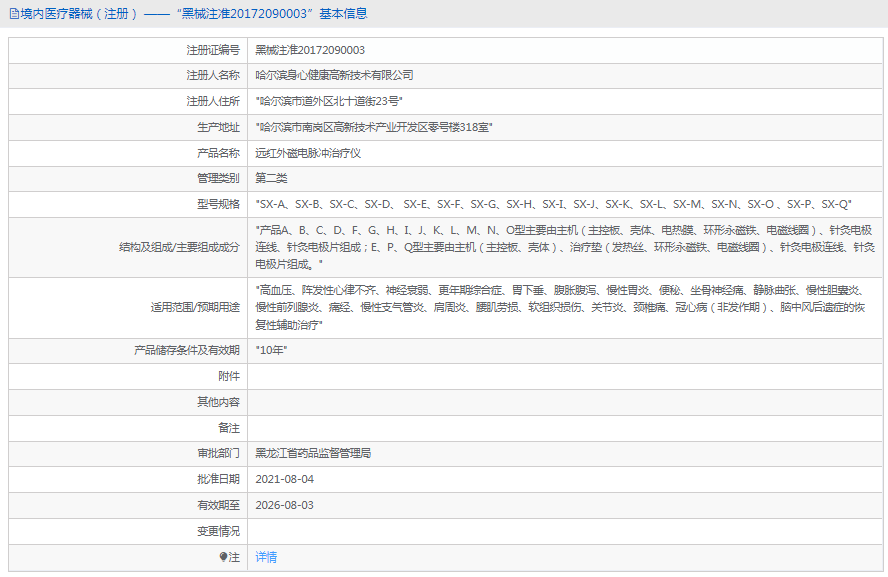Click the 审批部门 label
888x577 pixels.
(x=218, y=454)
